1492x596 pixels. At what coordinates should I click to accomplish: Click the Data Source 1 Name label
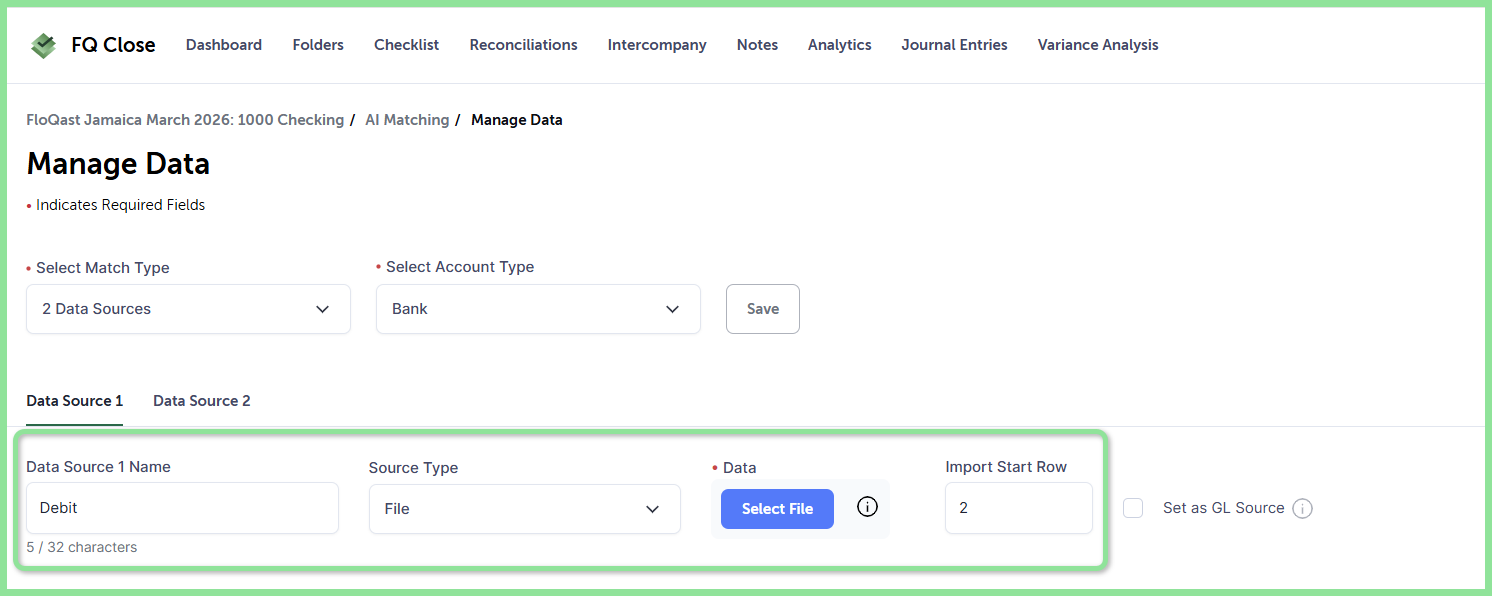[x=98, y=467]
